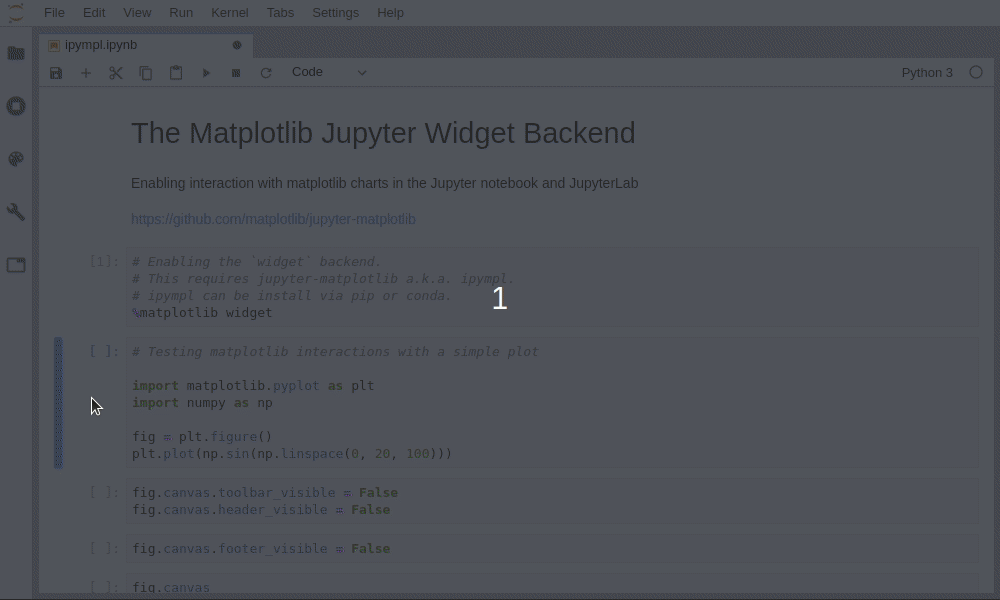The width and height of the screenshot is (1000, 600).
Task: Paste a cell from clipboard icon
Action: pyautogui.click(x=176, y=72)
